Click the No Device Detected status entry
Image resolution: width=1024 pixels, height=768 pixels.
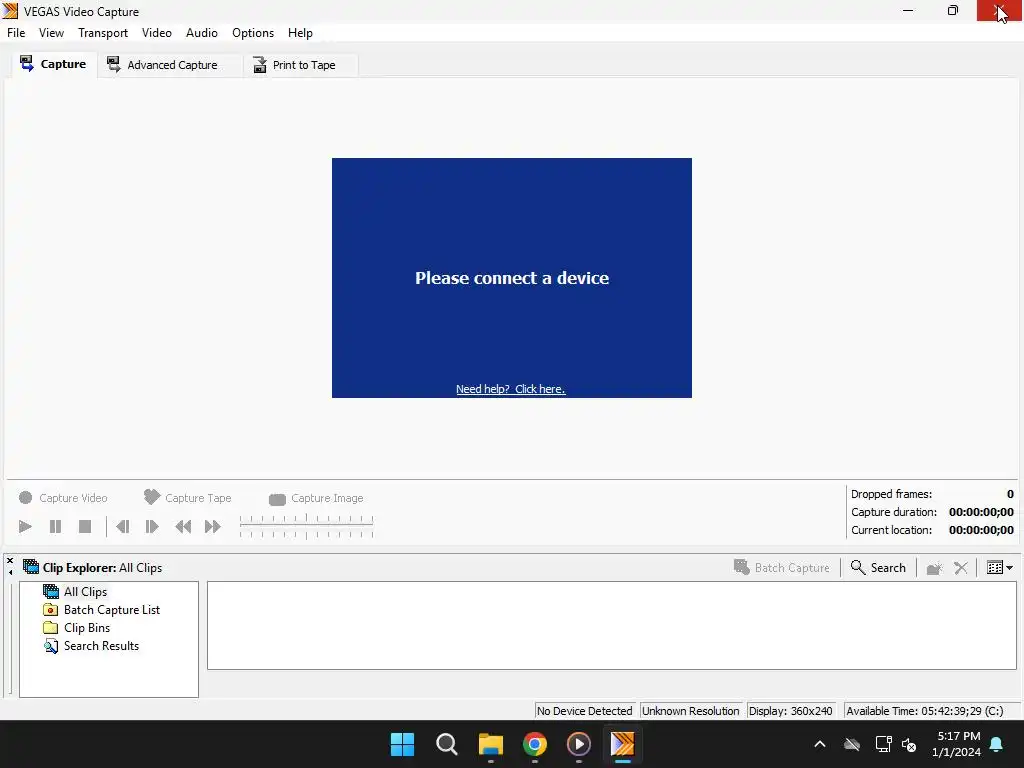coord(584,711)
